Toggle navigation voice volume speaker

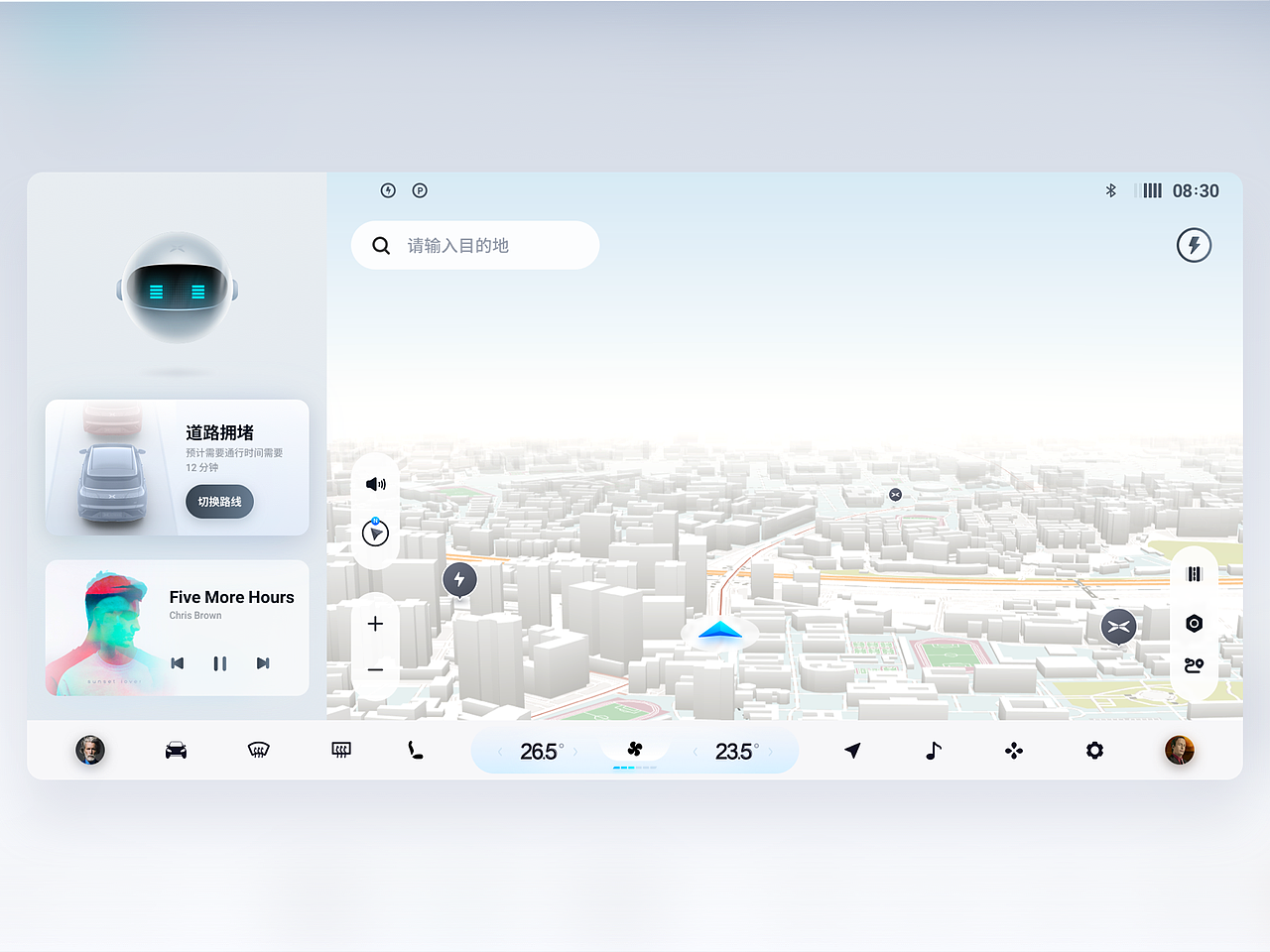pos(375,484)
